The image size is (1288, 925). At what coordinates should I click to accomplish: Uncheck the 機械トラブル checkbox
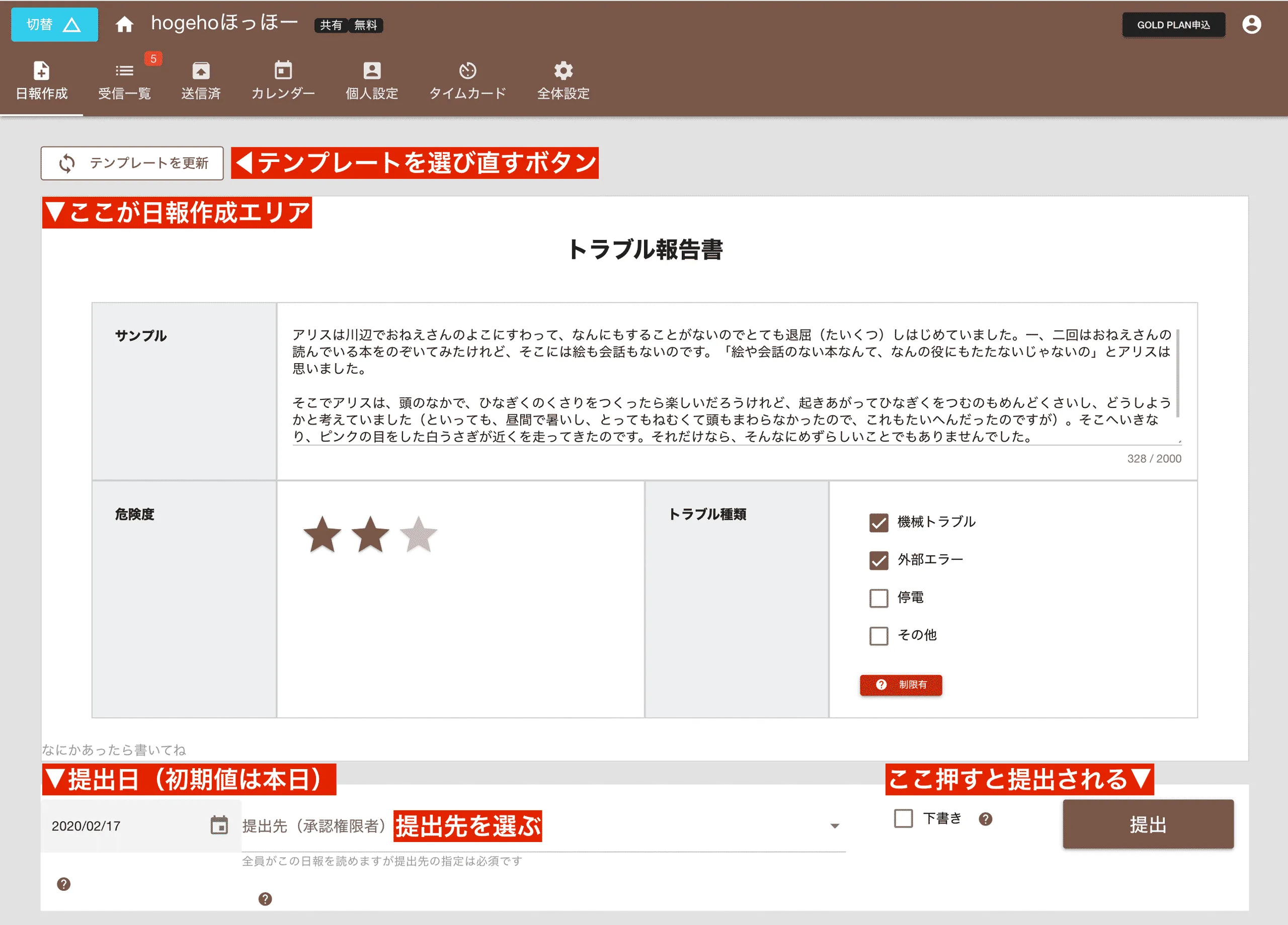click(x=878, y=523)
